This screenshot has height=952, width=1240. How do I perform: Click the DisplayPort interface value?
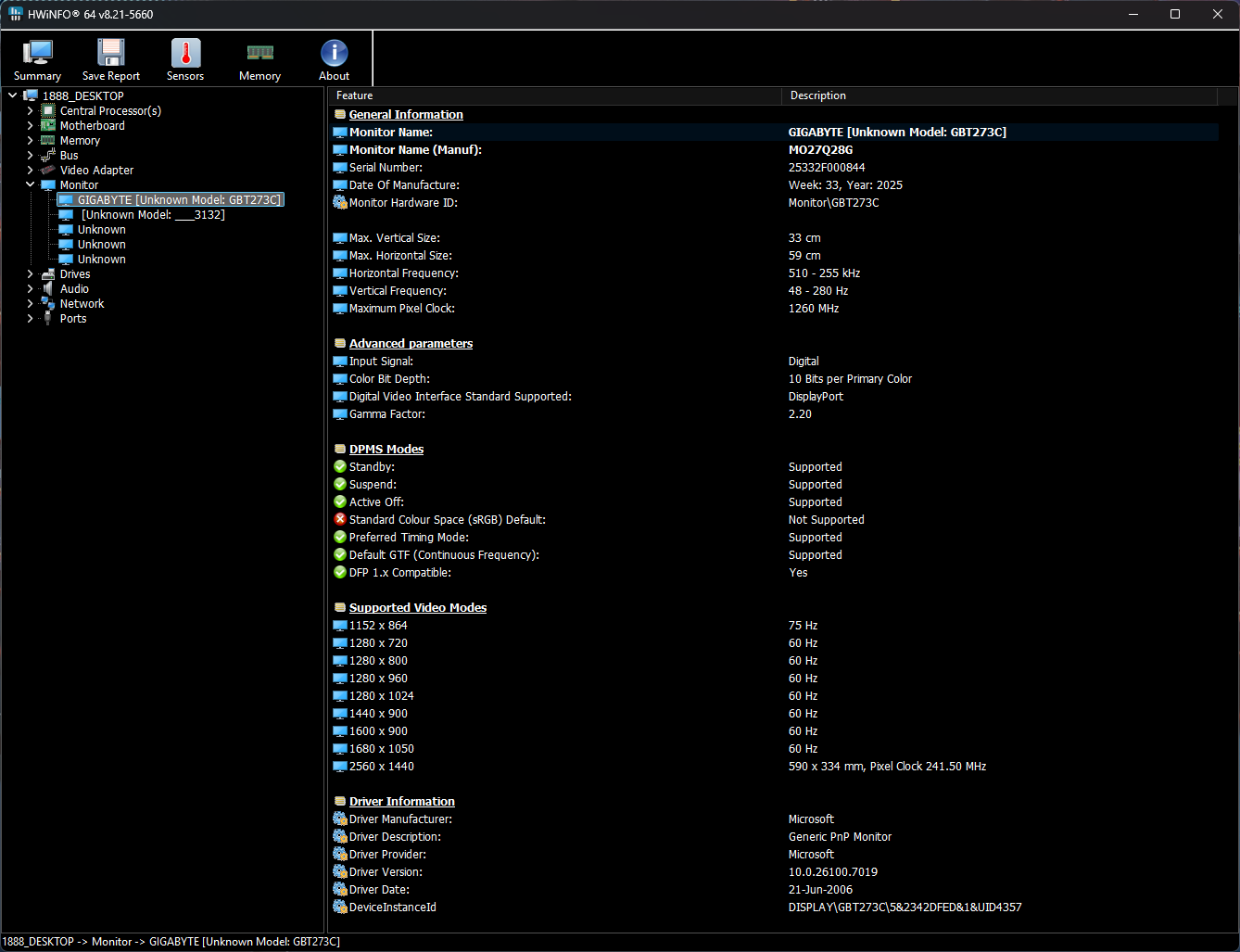(816, 396)
